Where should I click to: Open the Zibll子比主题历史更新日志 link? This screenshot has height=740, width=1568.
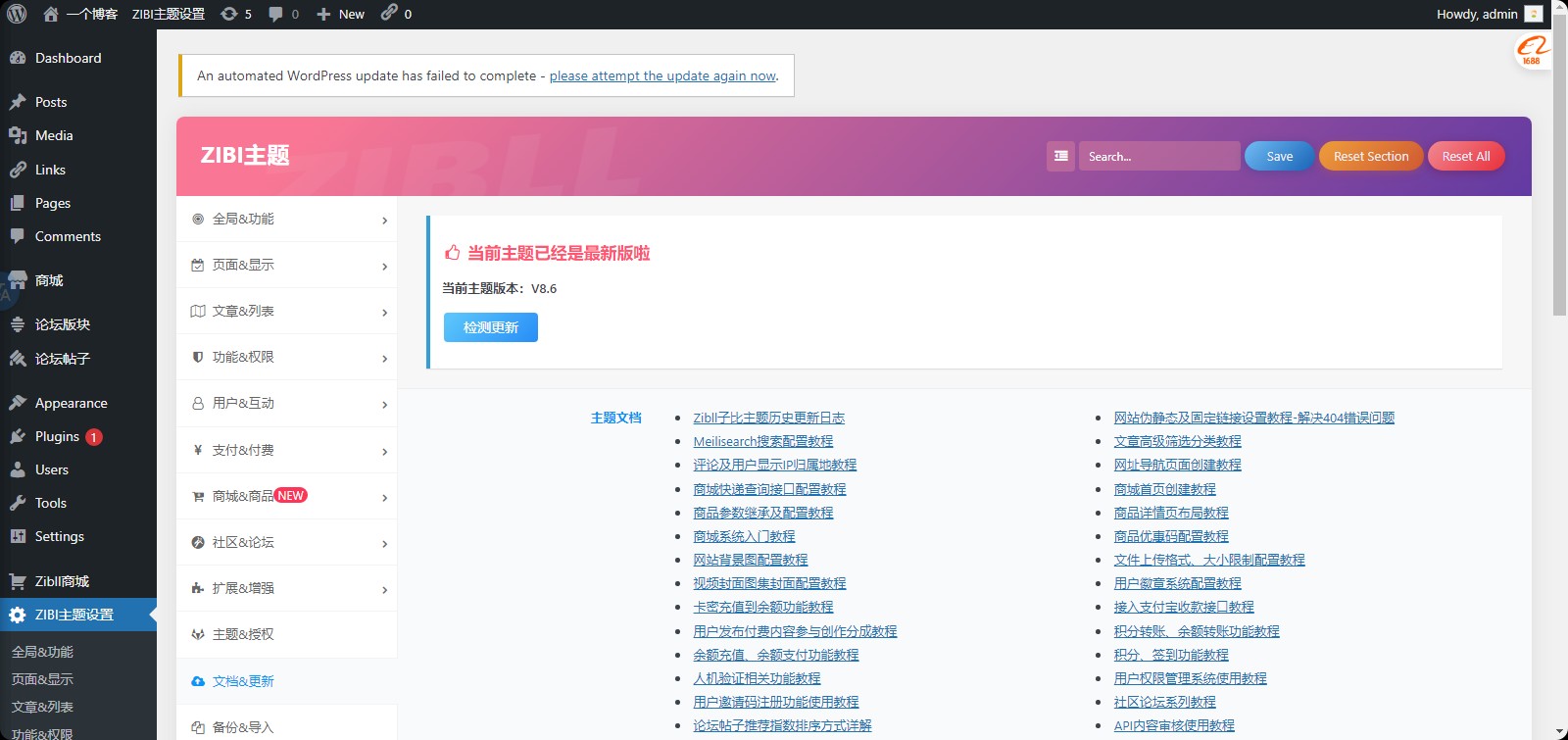769,418
